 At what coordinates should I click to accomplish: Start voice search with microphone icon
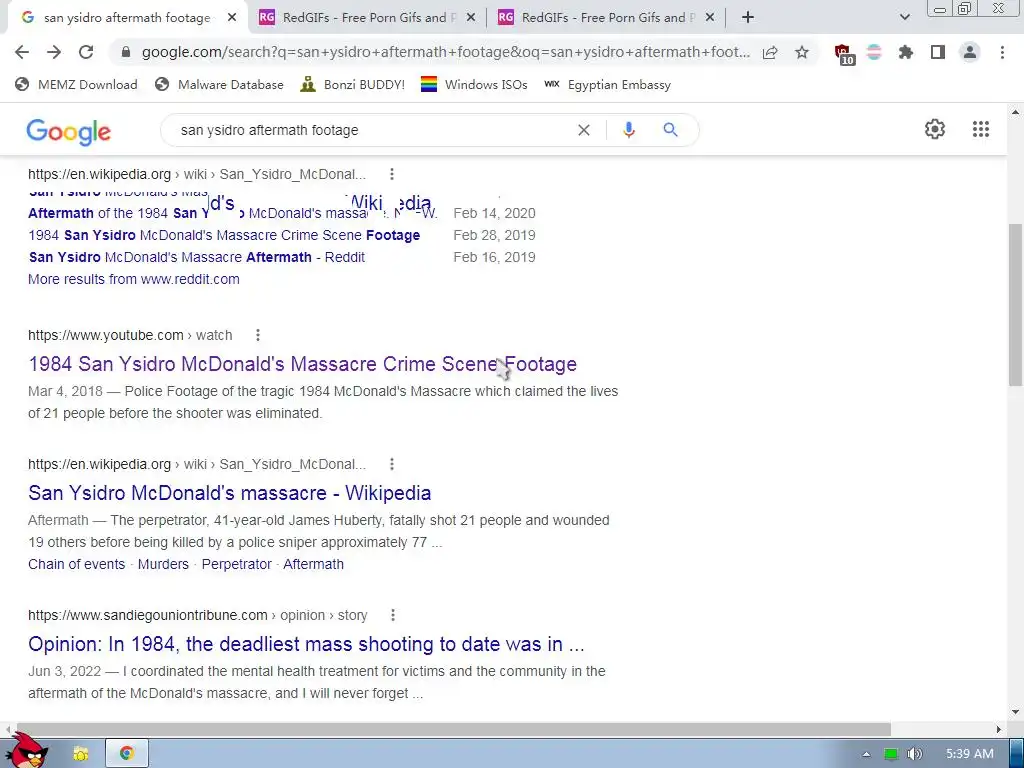629,130
